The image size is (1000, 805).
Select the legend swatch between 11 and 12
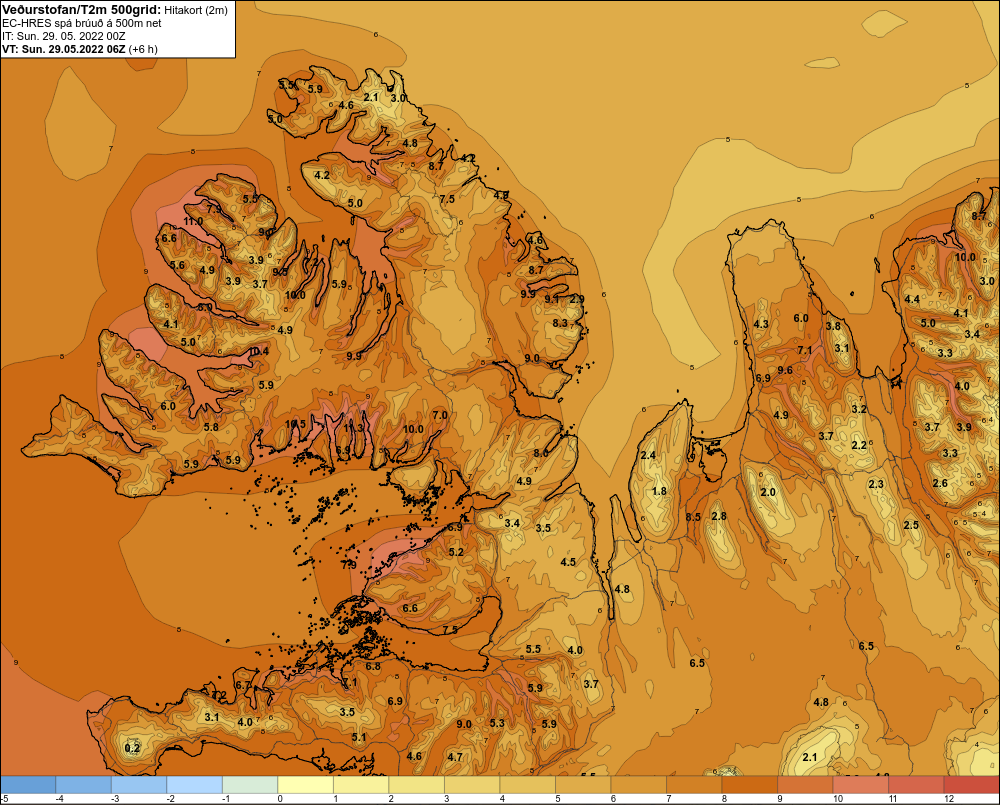click(x=916, y=785)
